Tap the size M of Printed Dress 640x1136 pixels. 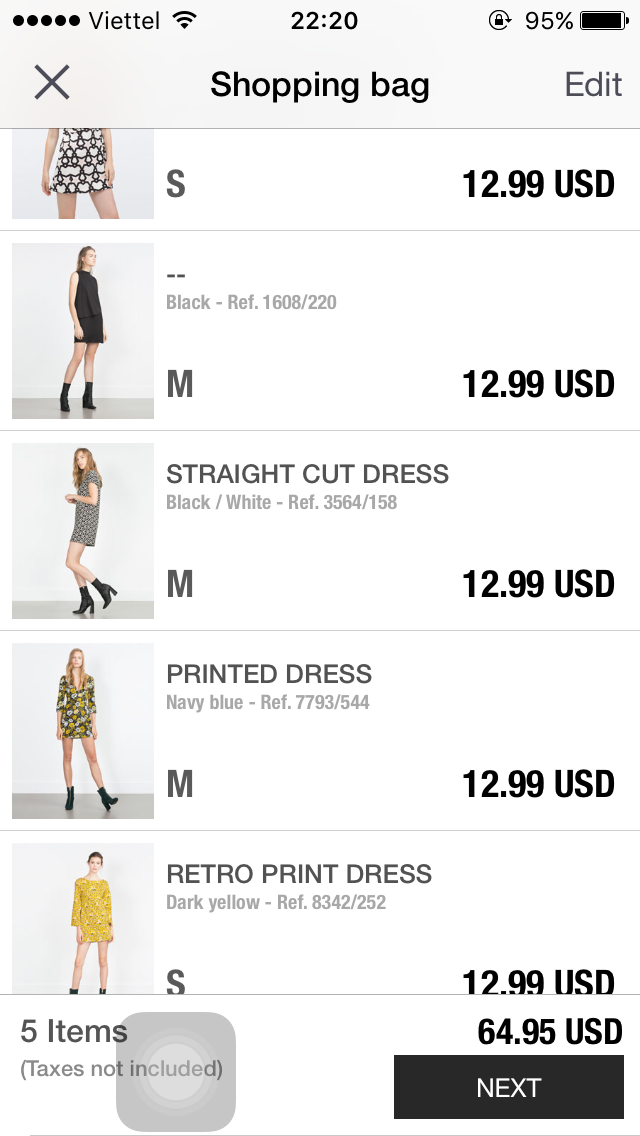coord(180,784)
